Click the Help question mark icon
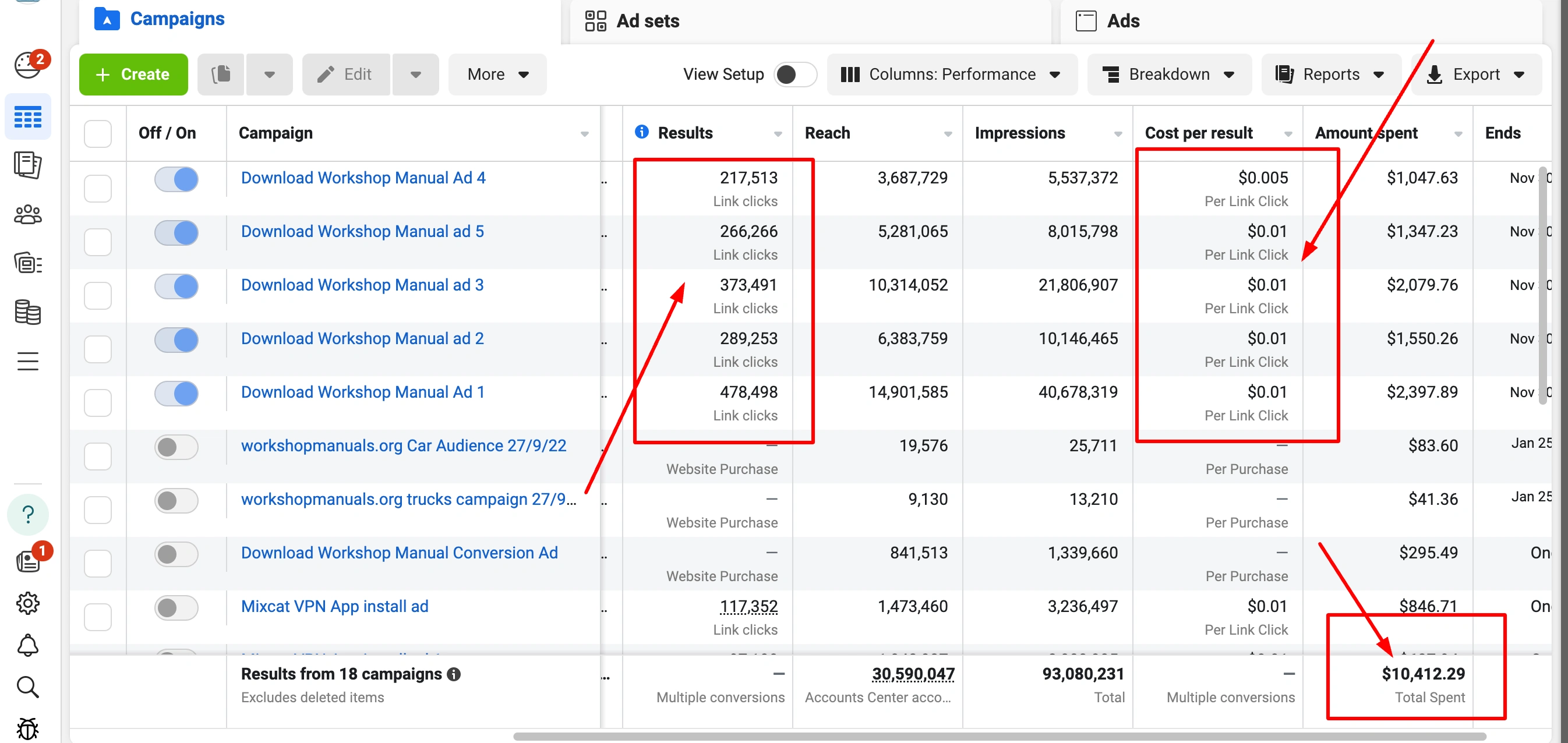The image size is (1568, 743). 27,514
